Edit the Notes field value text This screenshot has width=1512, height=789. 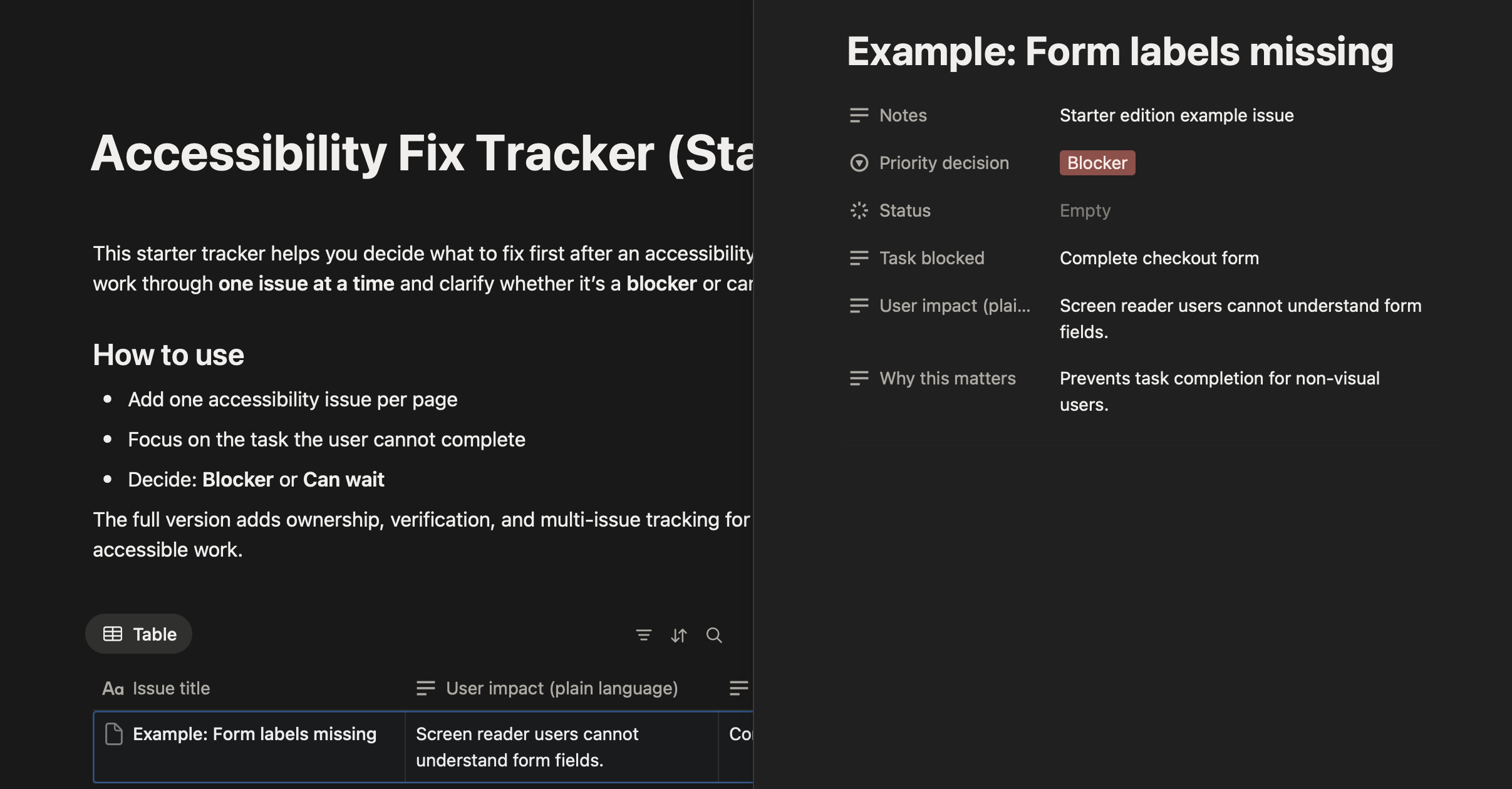click(1176, 115)
